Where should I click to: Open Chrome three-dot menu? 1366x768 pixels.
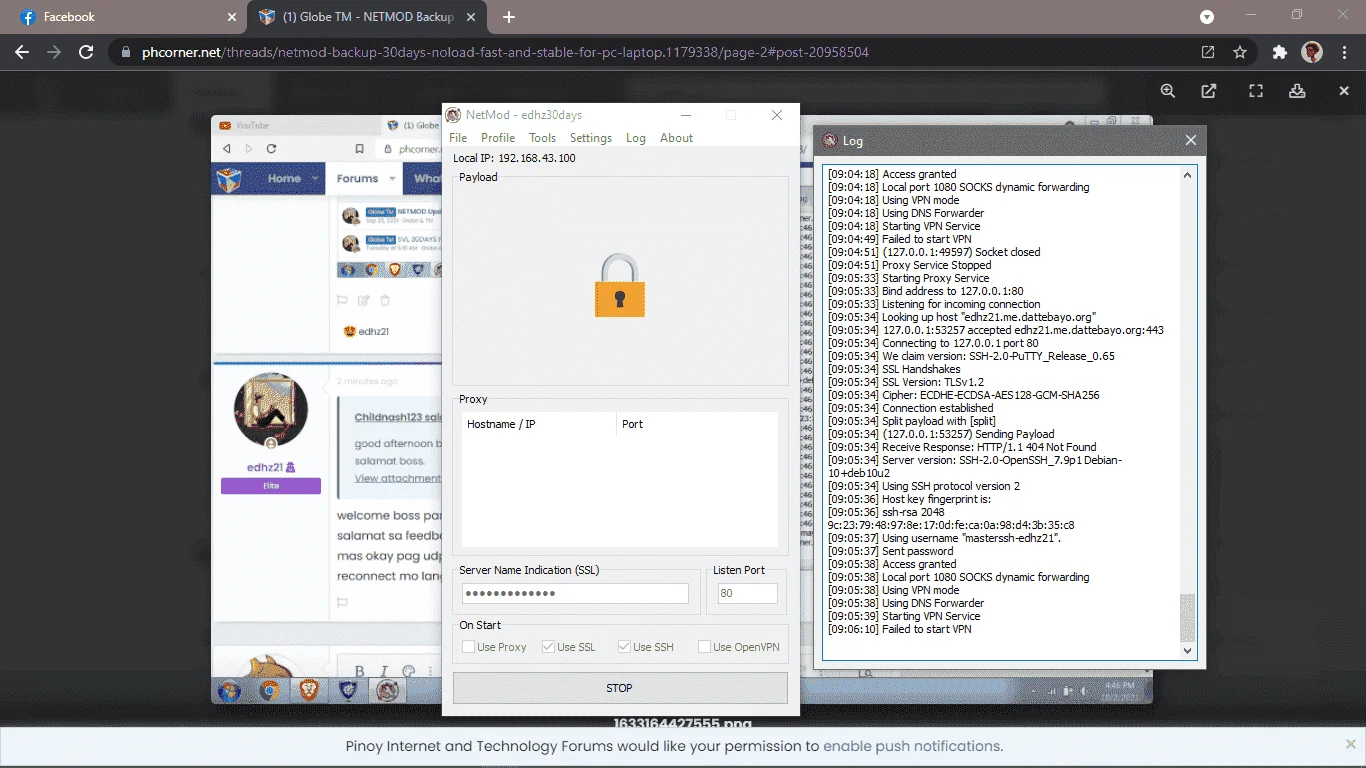tap(1344, 52)
